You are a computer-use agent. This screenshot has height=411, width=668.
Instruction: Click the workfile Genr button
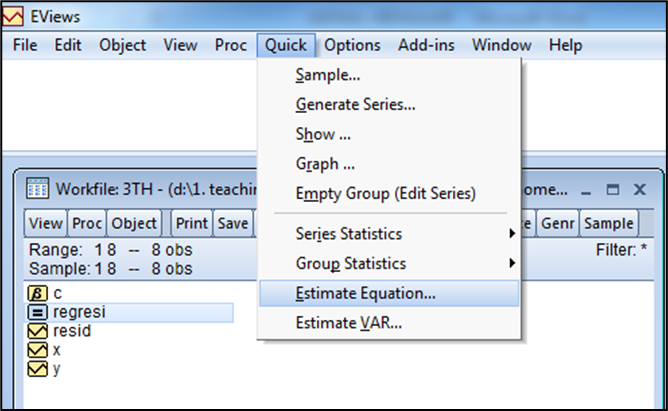[558, 223]
